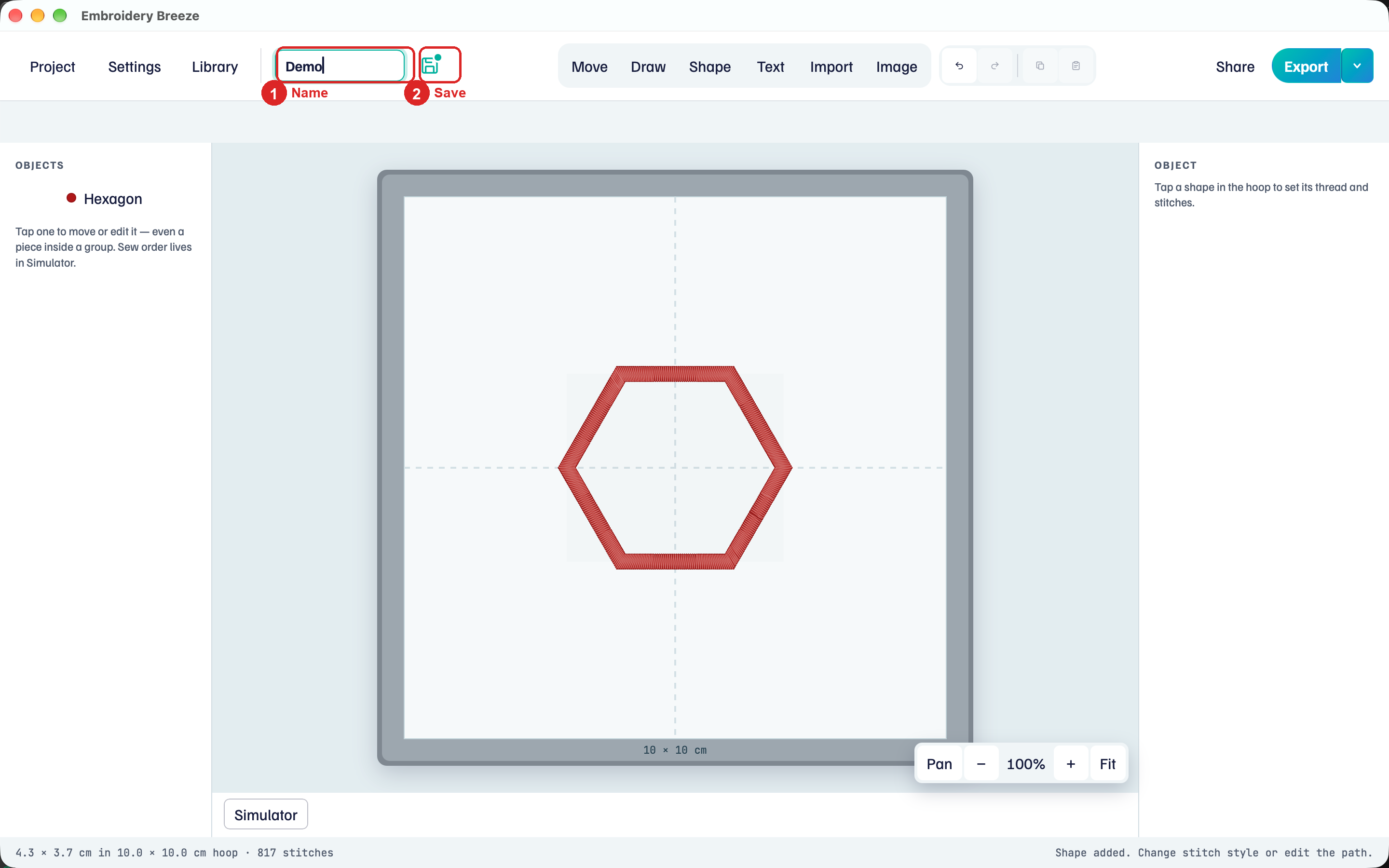Click the redo arrow icon
This screenshot has width=1389, height=868.
[994, 66]
